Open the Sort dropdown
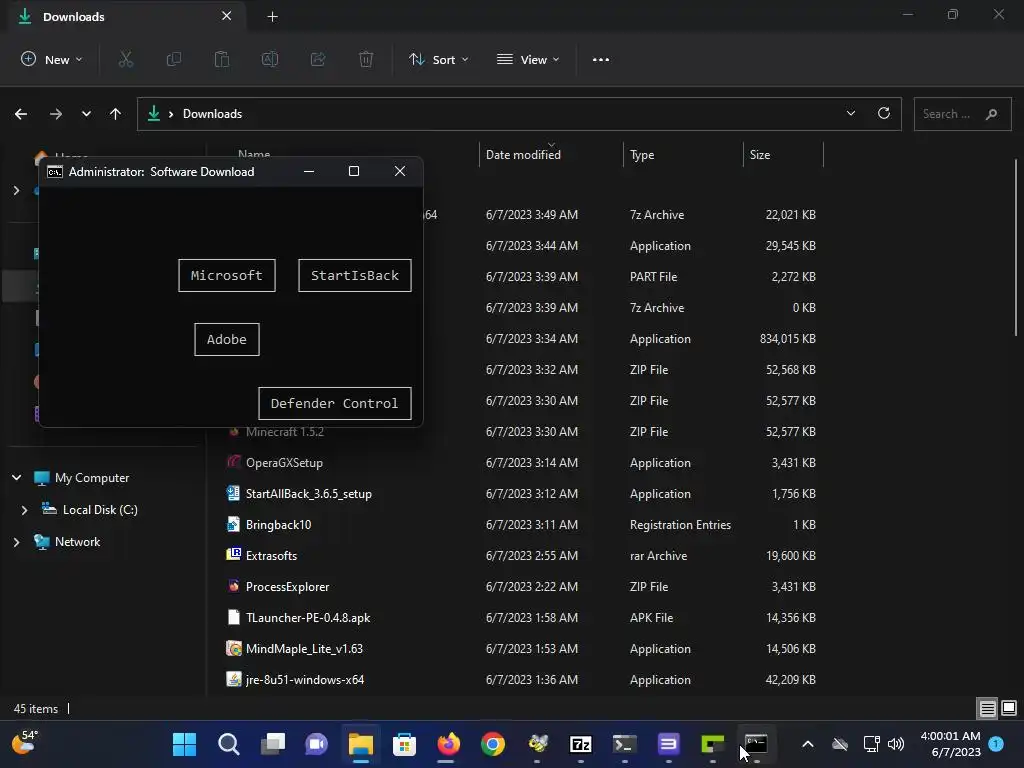Image resolution: width=1024 pixels, height=768 pixels. (x=438, y=59)
